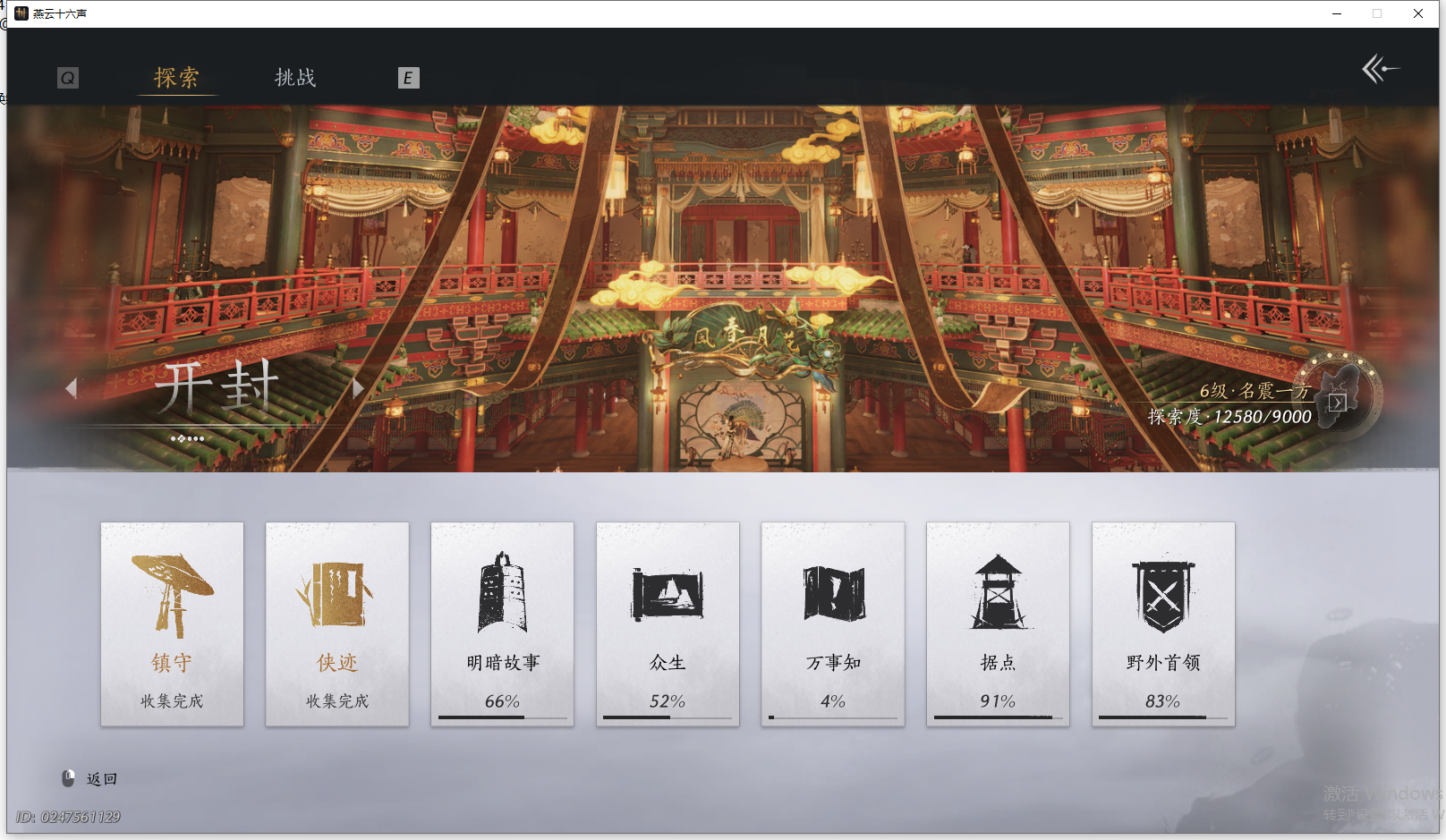Select the 万事知 book icon
The width and height of the screenshot is (1446, 840).
point(833,590)
